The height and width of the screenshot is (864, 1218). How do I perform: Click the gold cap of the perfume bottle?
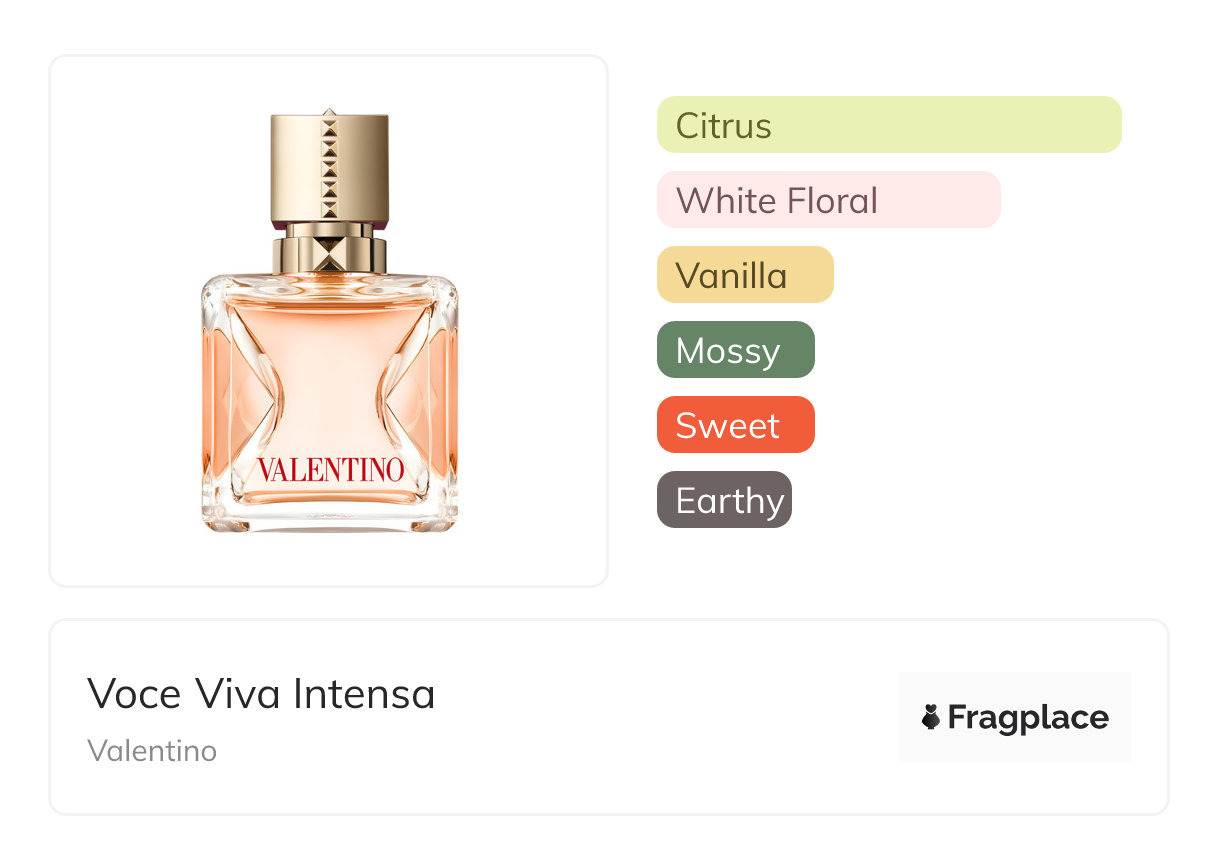(329, 166)
